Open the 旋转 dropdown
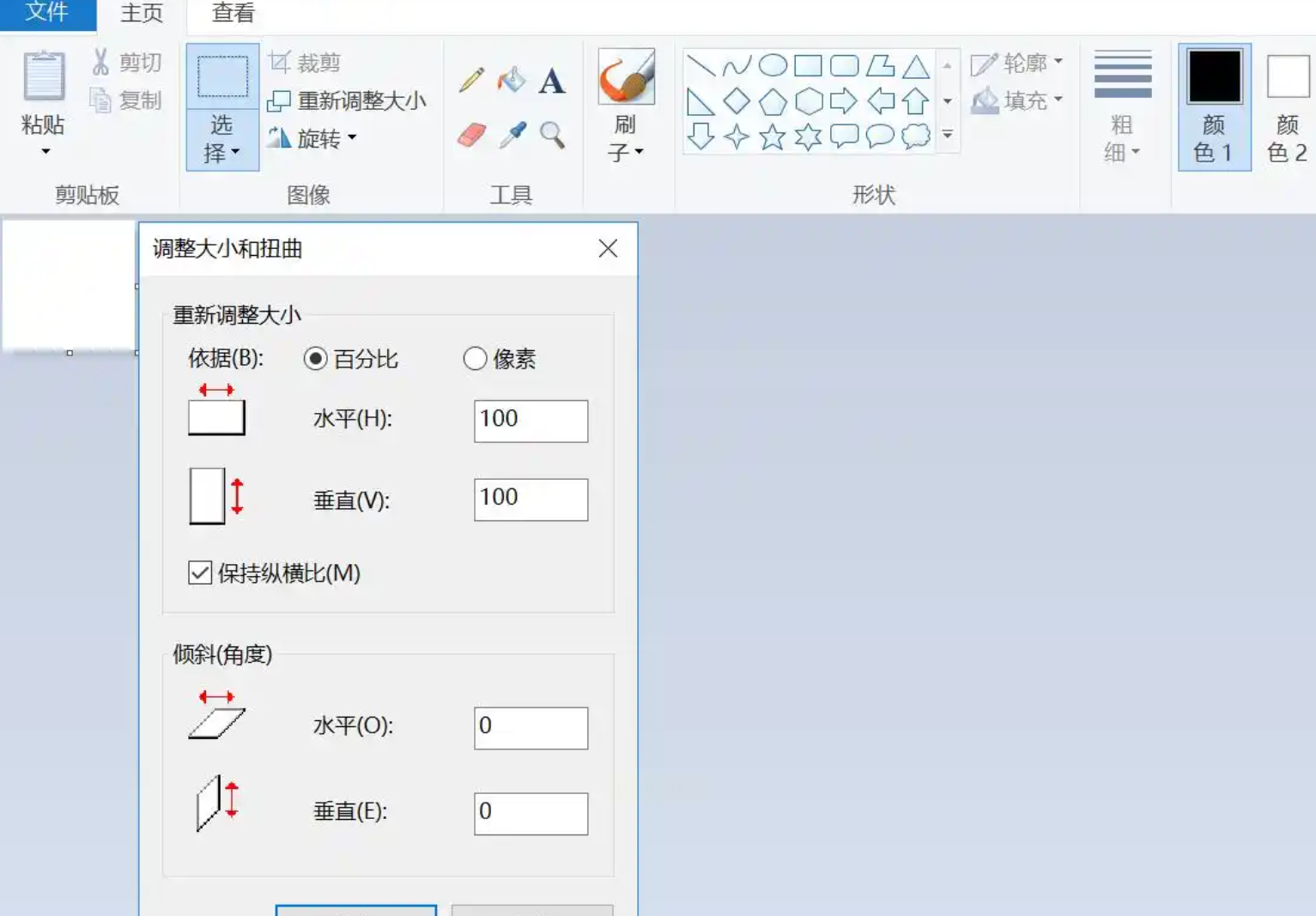The image size is (1316, 916). 312,137
